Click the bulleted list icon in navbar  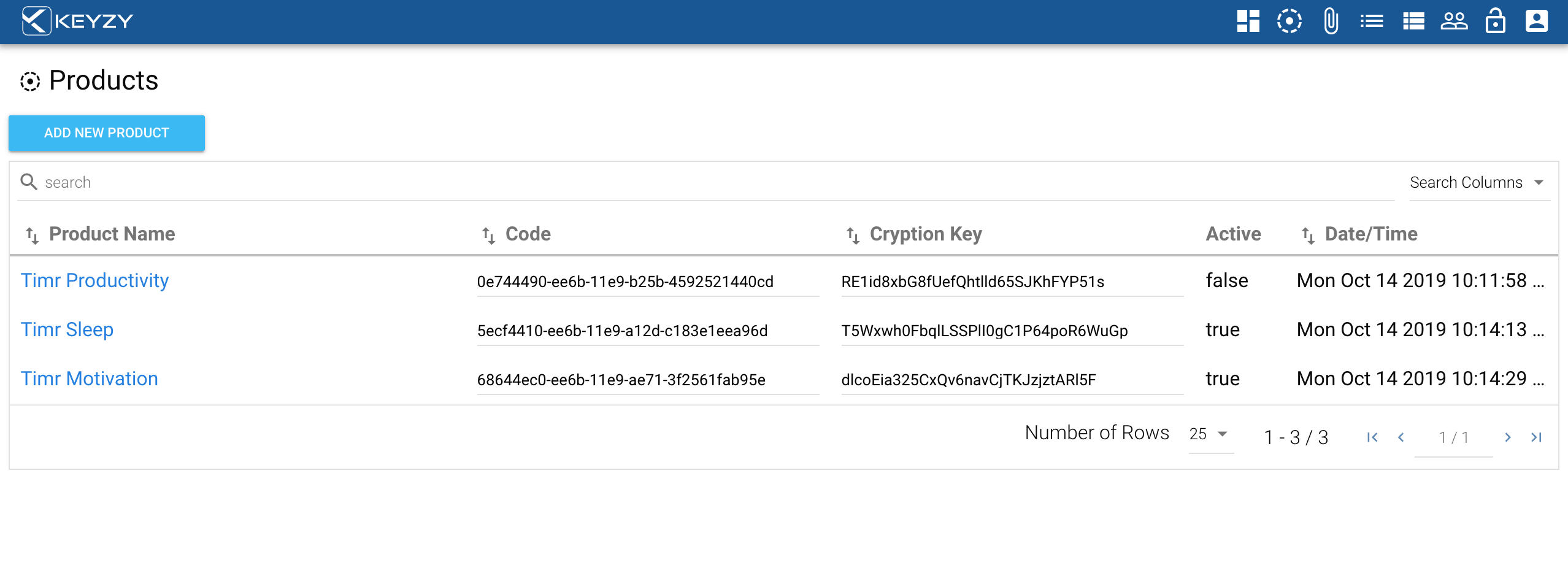coord(1372,21)
